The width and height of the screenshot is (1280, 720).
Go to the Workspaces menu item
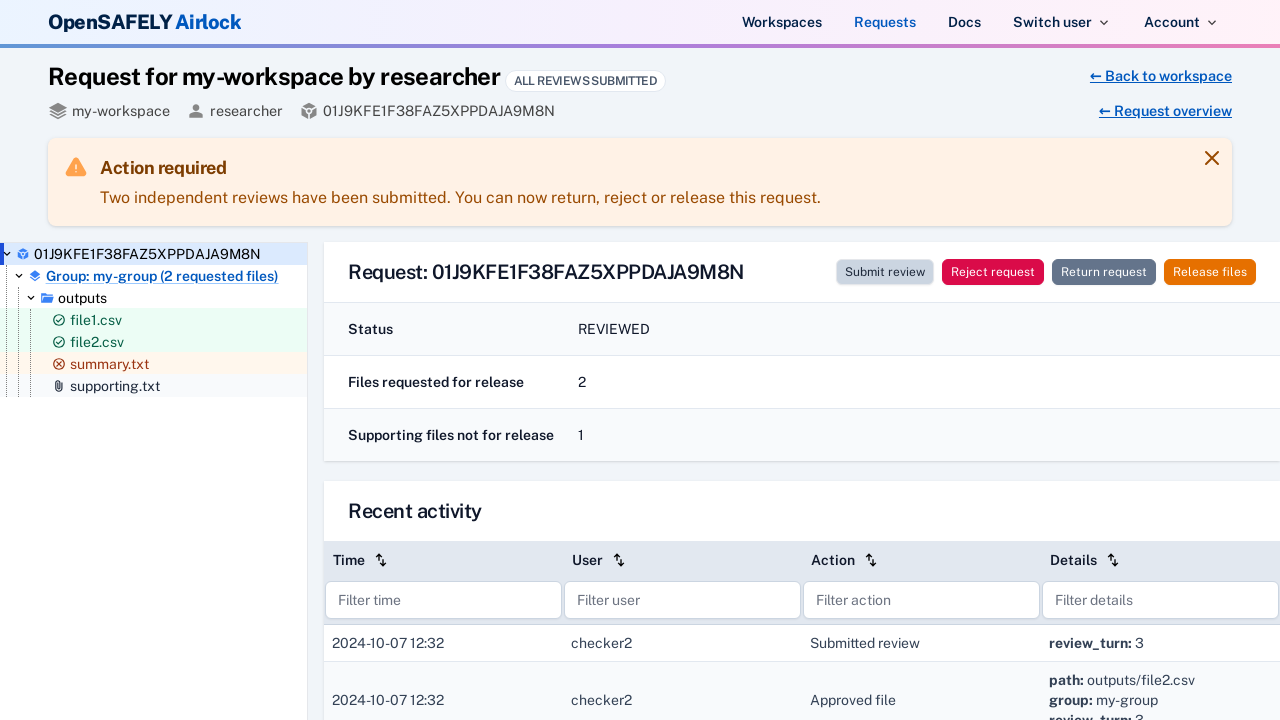pyautogui.click(x=781, y=22)
